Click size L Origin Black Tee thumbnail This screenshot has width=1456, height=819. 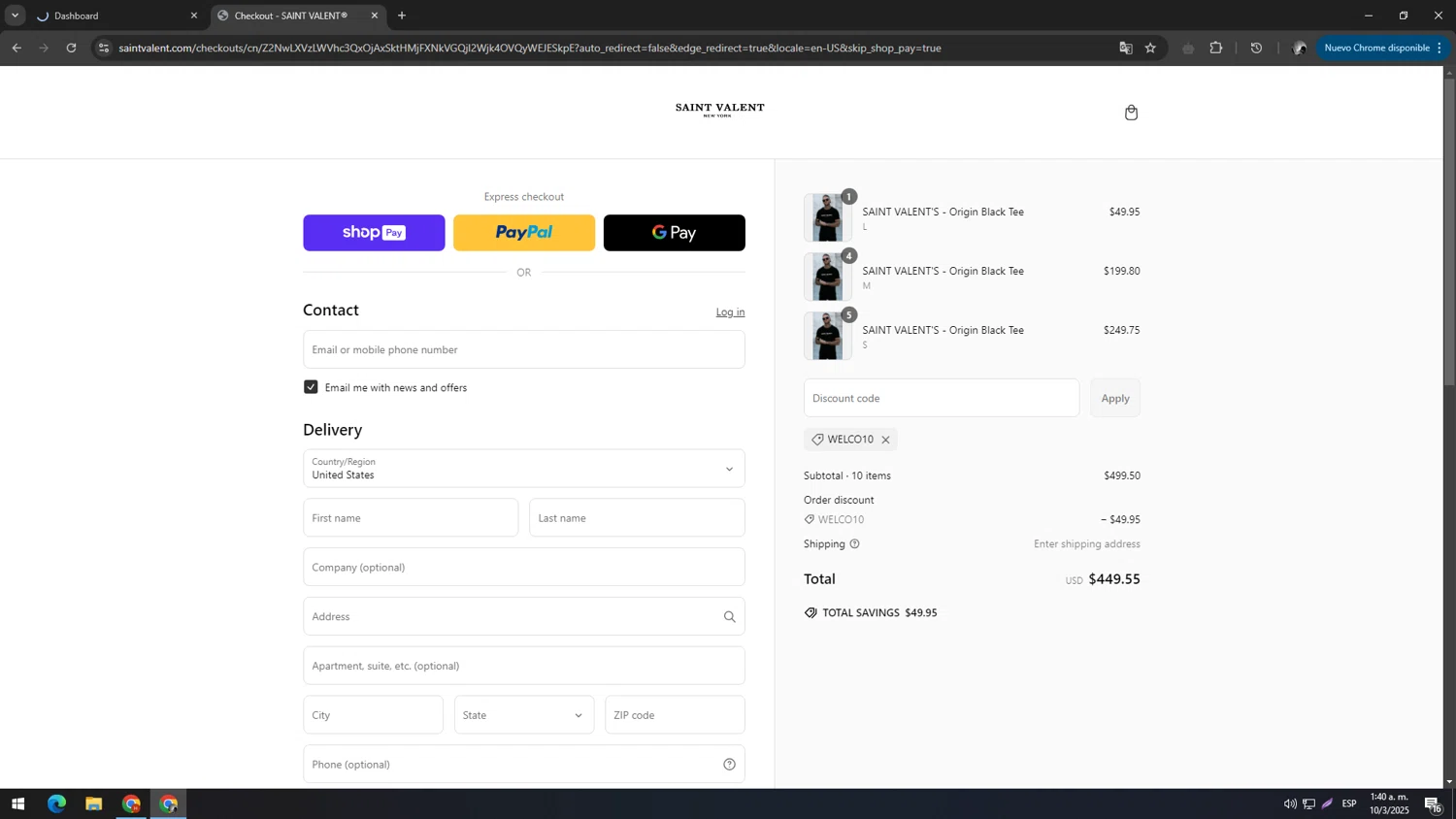[x=828, y=217]
